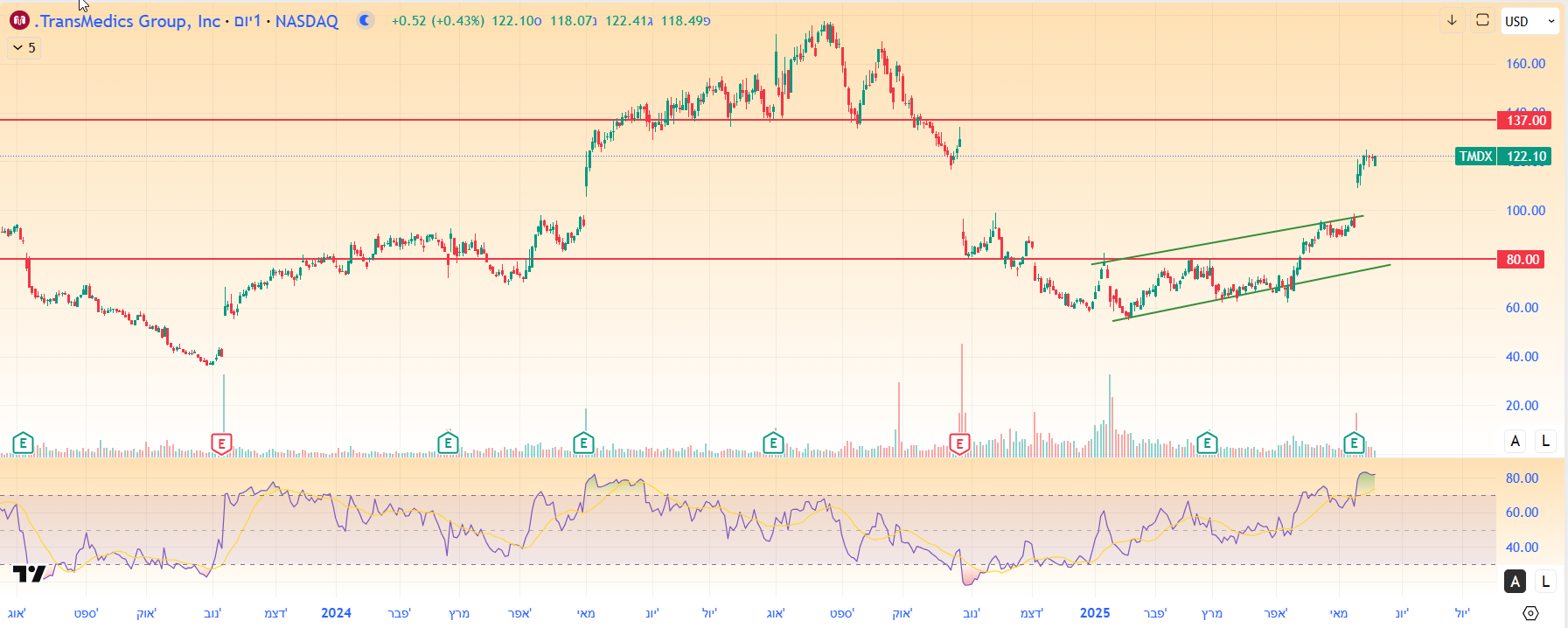Toggle auto scale A on the price pane
1568x628 pixels.
pos(1516,441)
